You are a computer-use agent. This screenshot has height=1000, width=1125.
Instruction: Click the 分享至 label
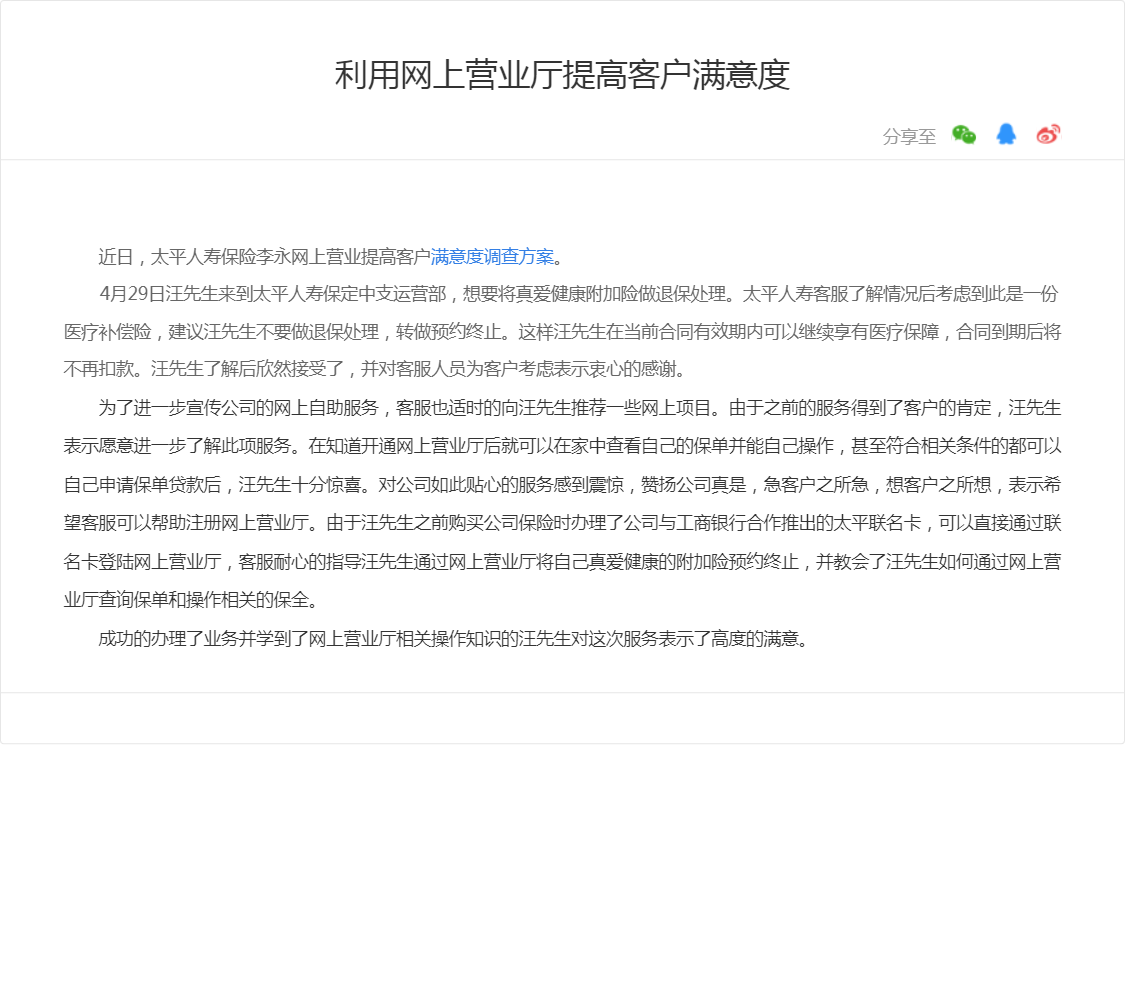(909, 136)
